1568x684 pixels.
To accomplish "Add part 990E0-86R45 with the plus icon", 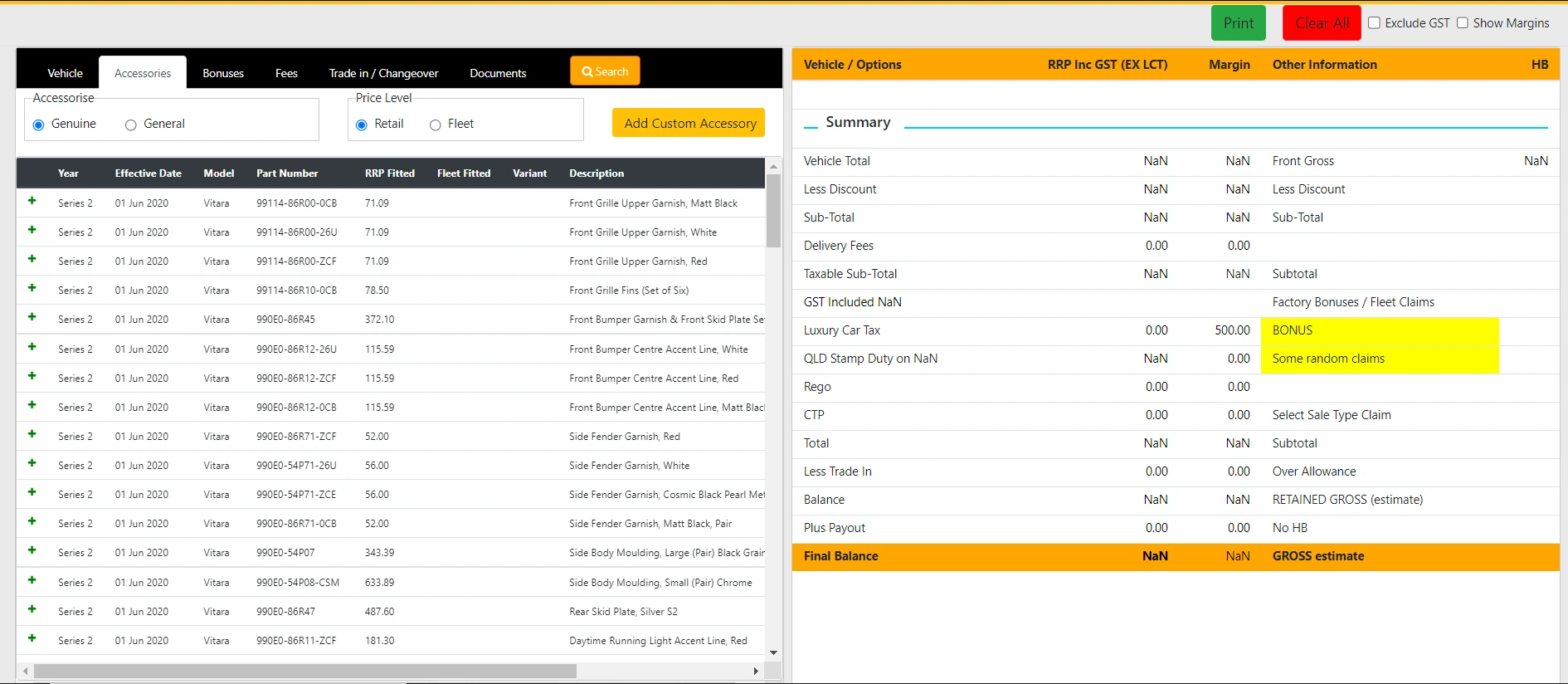I will pyautogui.click(x=32, y=317).
